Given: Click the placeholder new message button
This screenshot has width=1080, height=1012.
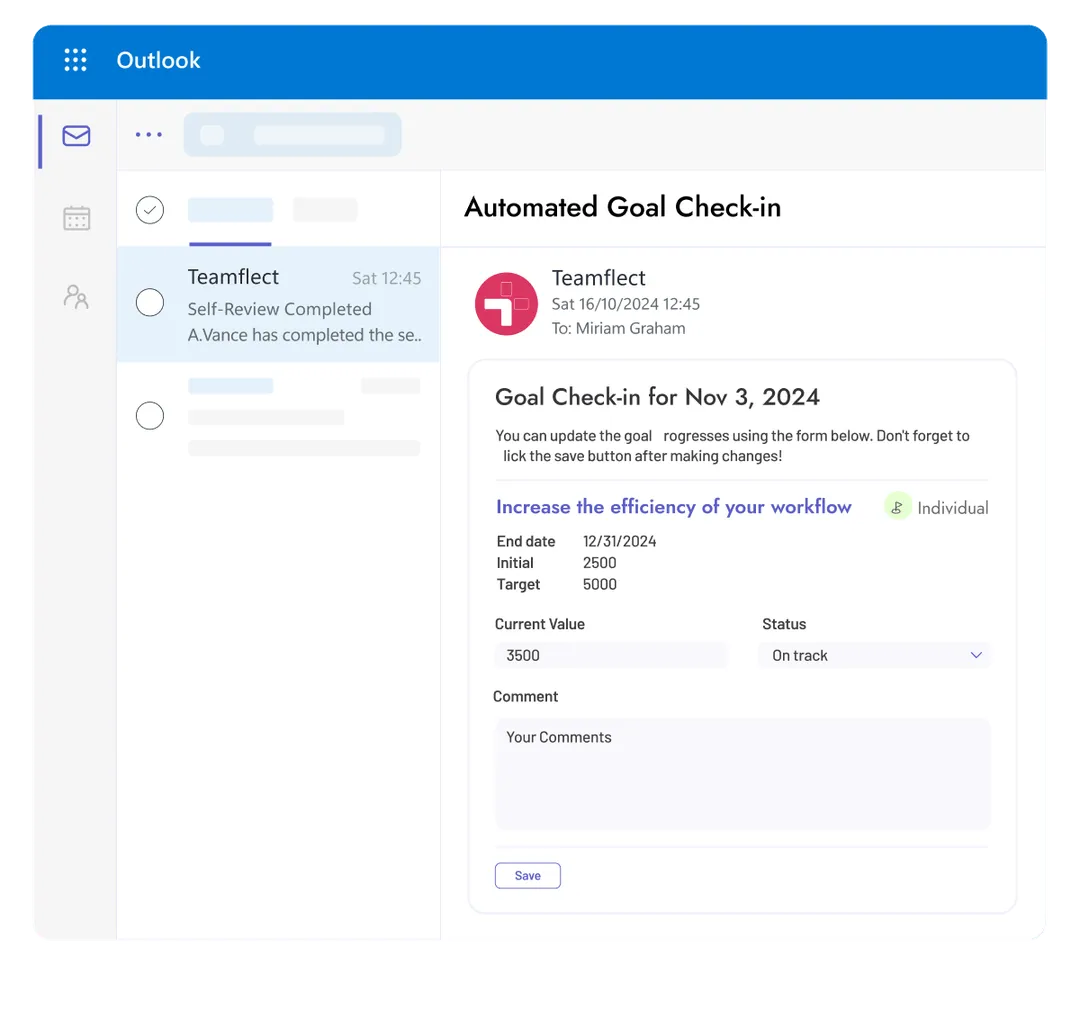Looking at the screenshot, I should (292, 135).
